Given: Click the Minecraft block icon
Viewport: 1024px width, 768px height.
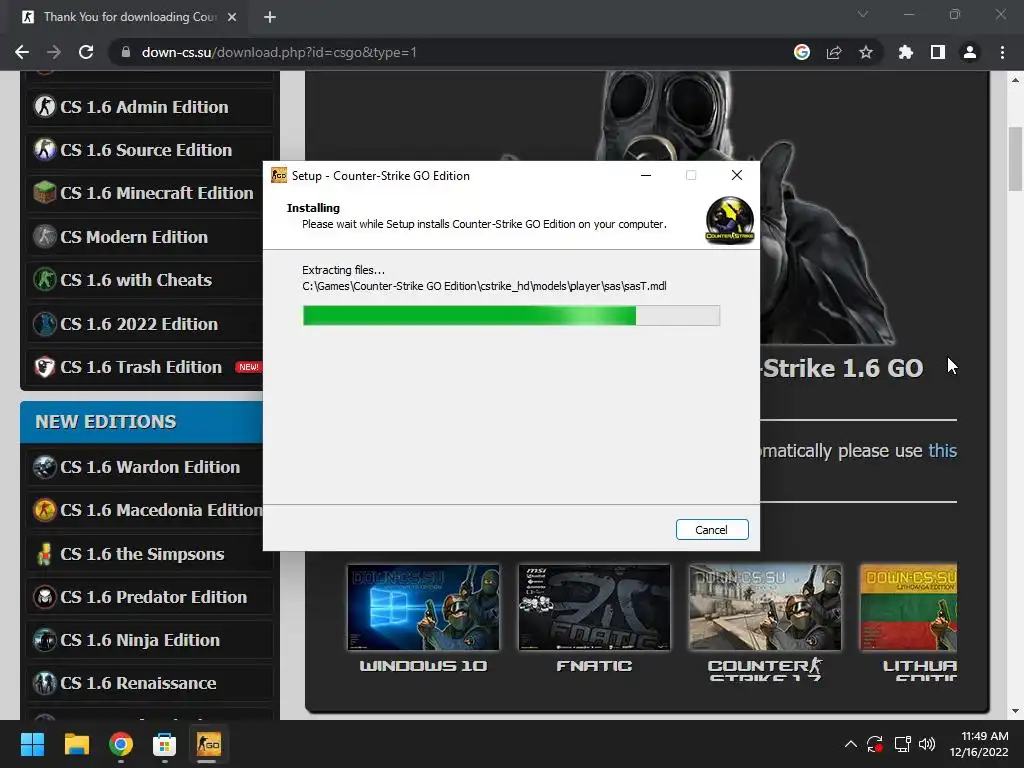Looking at the screenshot, I should [44, 193].
